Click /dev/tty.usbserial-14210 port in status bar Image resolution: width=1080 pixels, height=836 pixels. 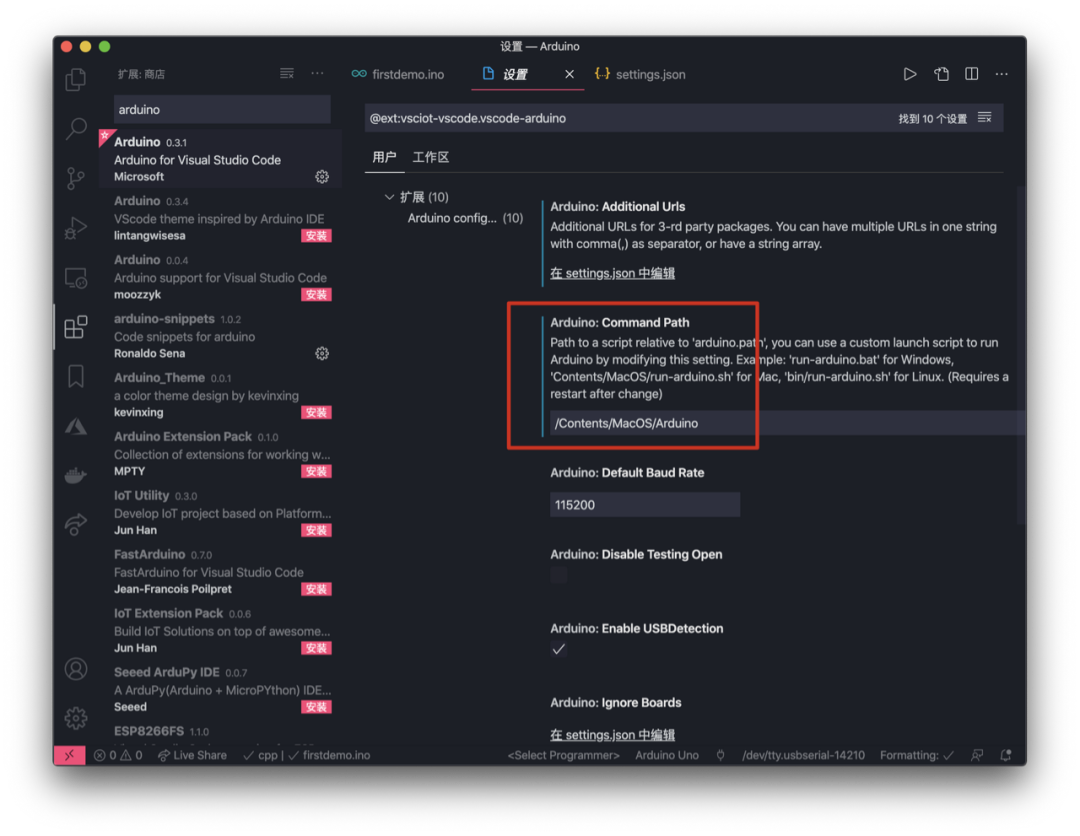(803, 755)
